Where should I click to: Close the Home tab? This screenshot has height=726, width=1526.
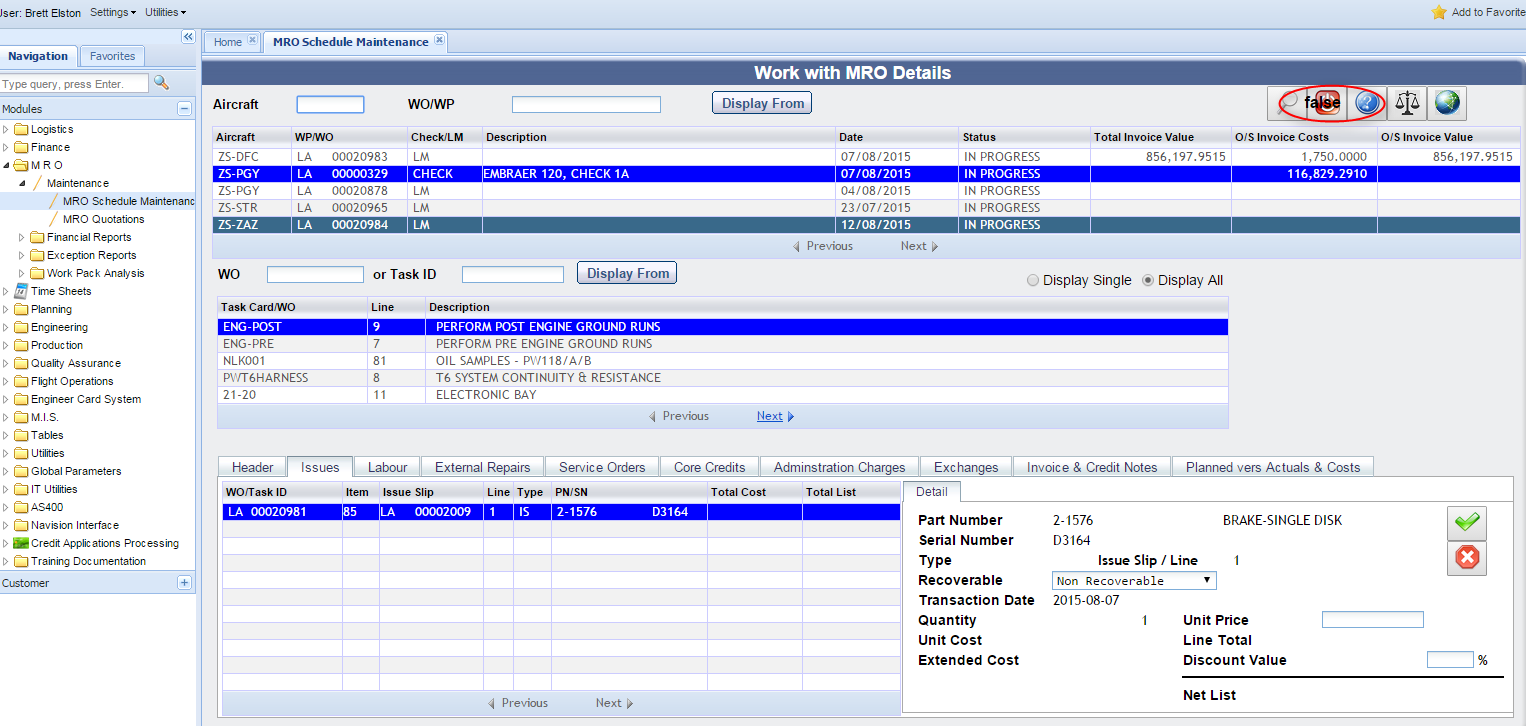252,41
